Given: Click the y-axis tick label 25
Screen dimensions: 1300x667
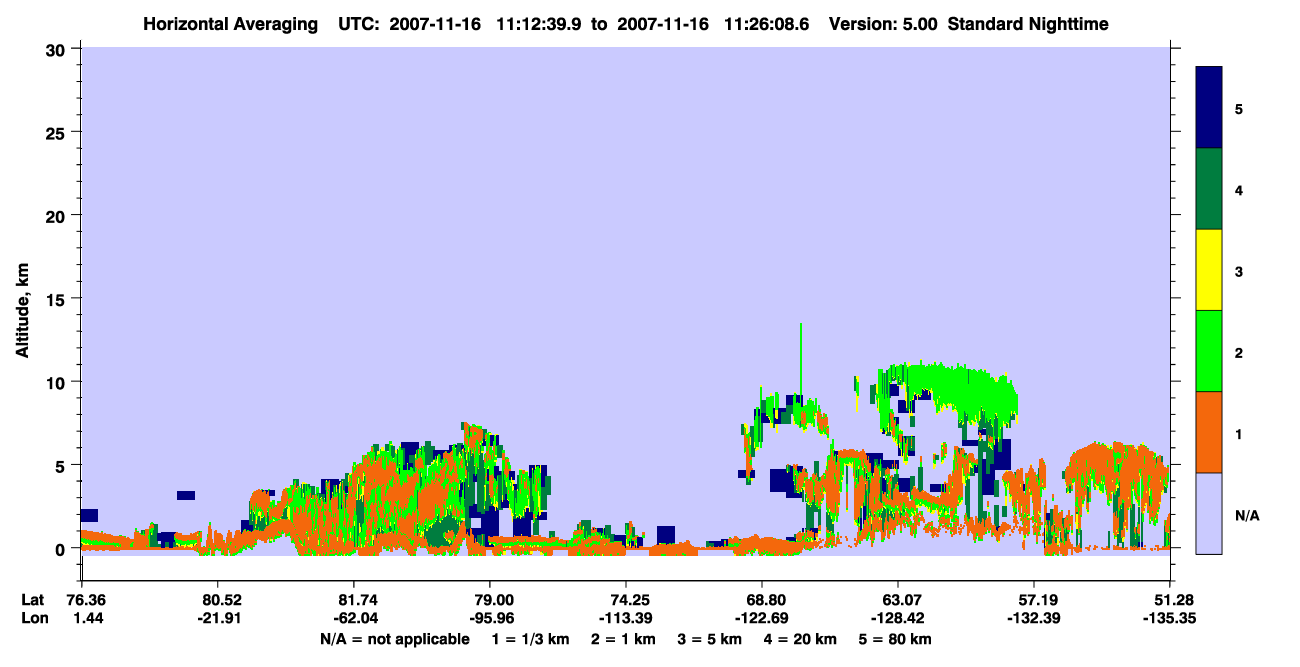Looking at the screenshot, I should click(x=58, y=132).
